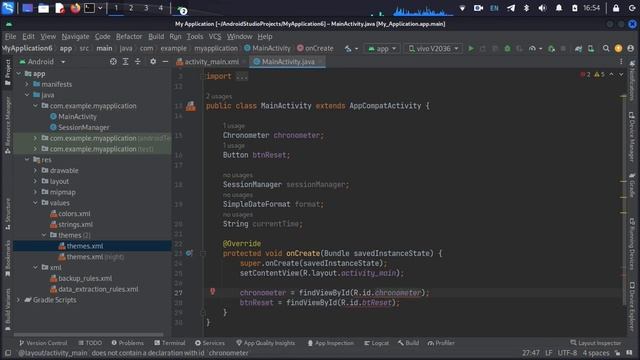Go to next highlighted error arrow
Viewport: 640px width, 360px height.
pos(621,74)
